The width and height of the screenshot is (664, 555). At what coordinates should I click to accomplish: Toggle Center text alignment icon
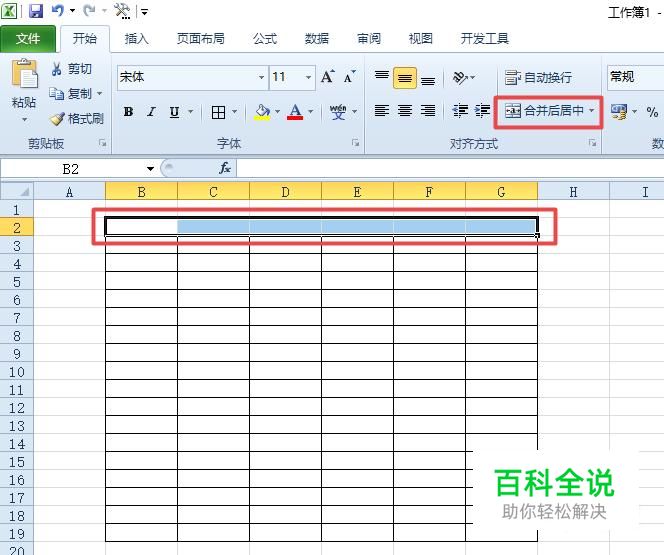click(x=405, y=111)
